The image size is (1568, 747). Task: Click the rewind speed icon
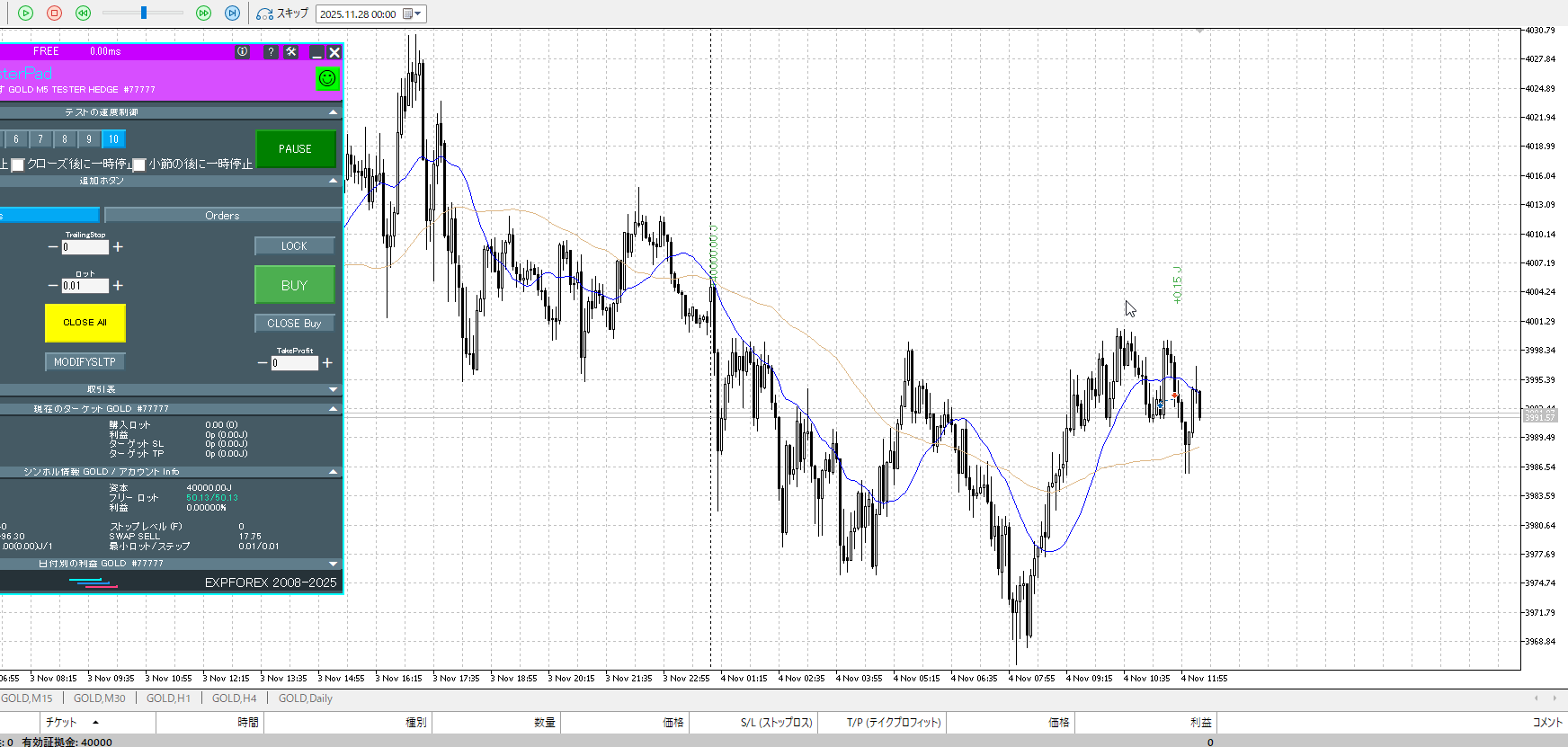tap(83, 13)
